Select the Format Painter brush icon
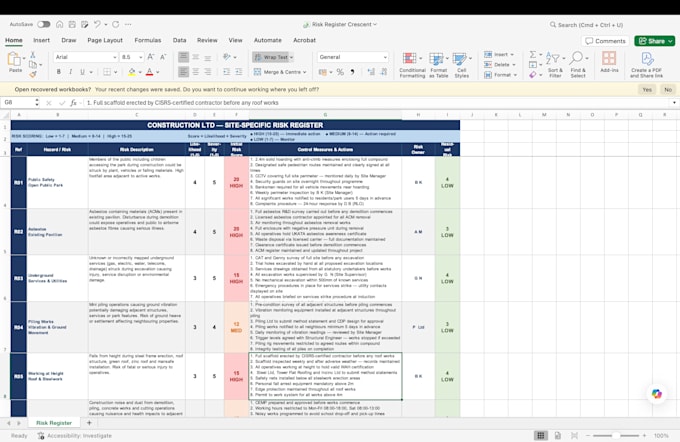 (33, 74)
